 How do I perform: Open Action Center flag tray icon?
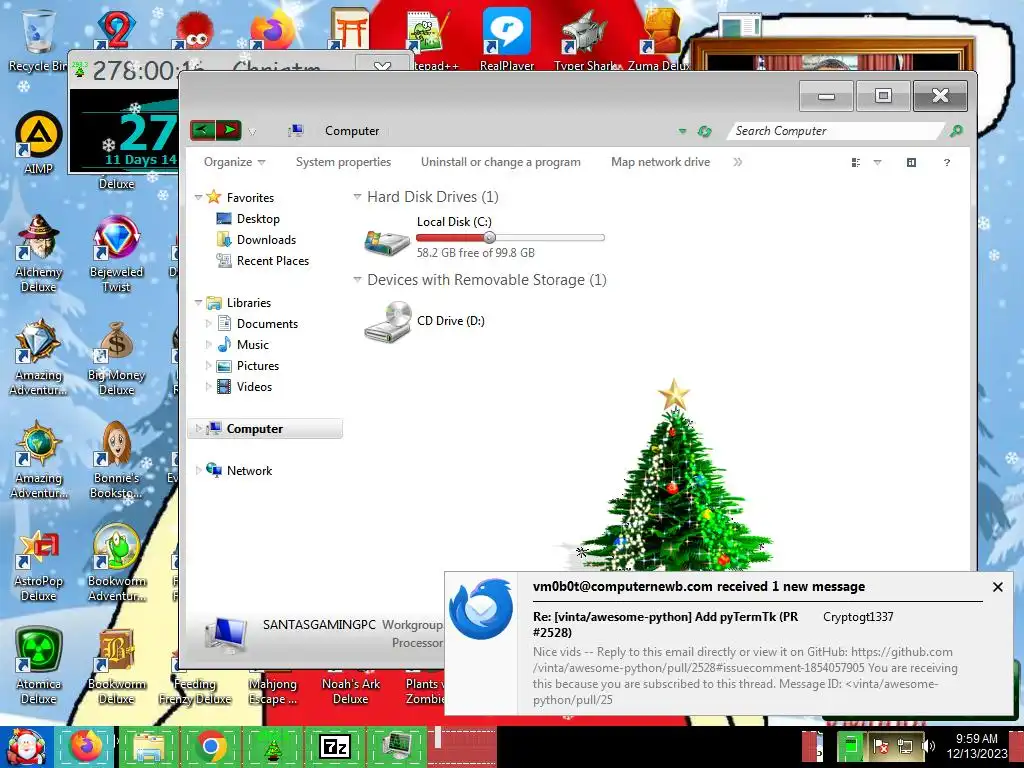(x=881, y=745)
